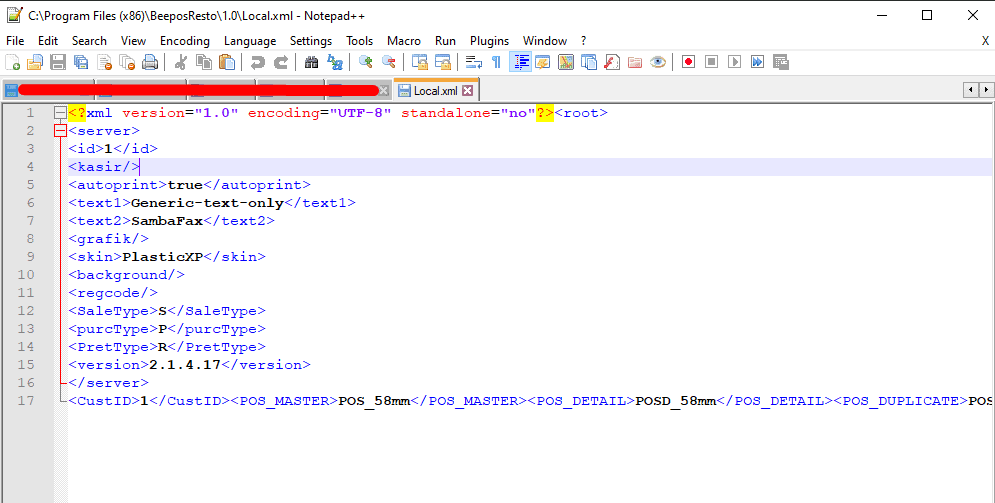The height and width of the screenshot is (503, 995).
Task: Save the current file with toolbar icon
Action: pos(58,62)
